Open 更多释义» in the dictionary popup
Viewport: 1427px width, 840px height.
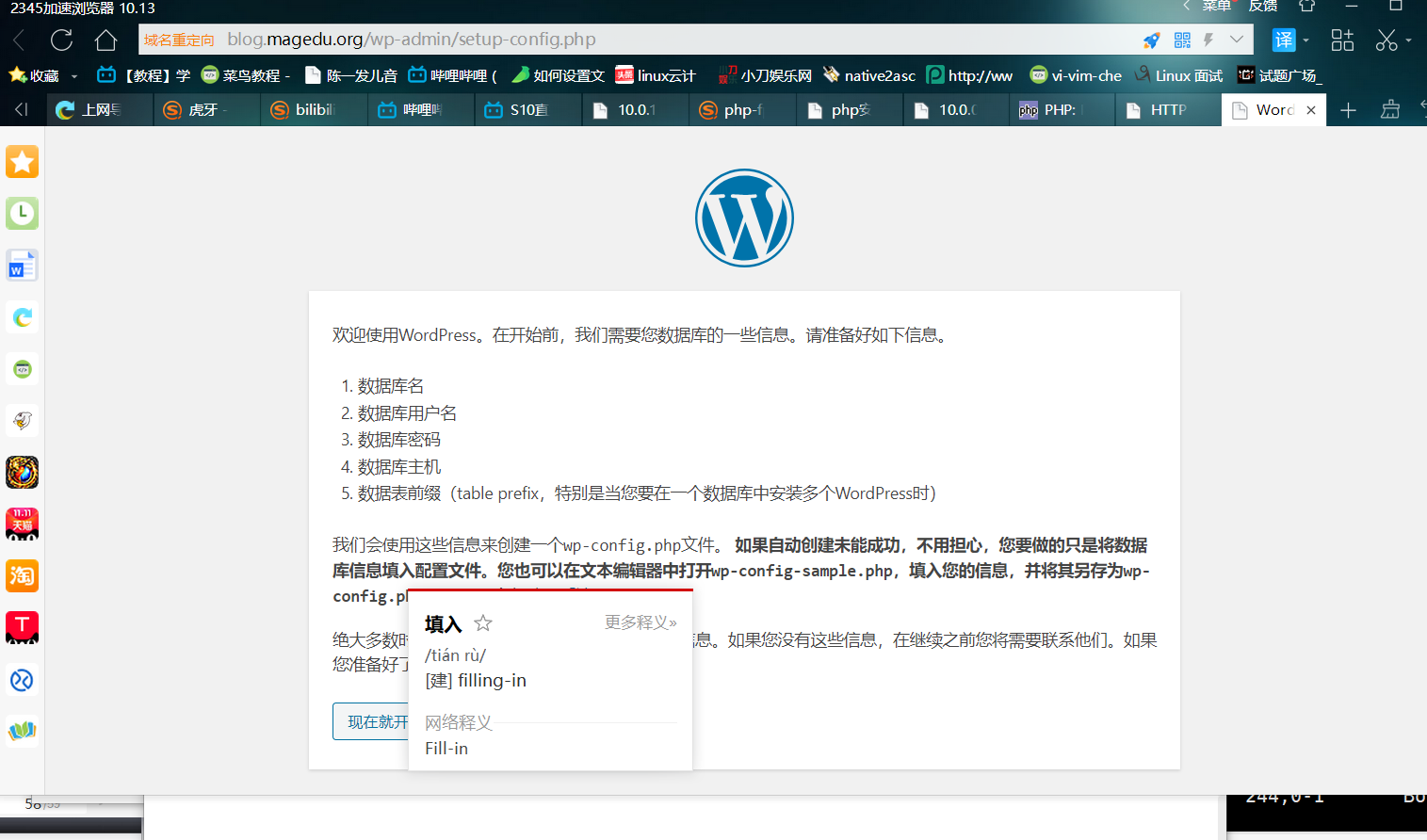(641, 622)
